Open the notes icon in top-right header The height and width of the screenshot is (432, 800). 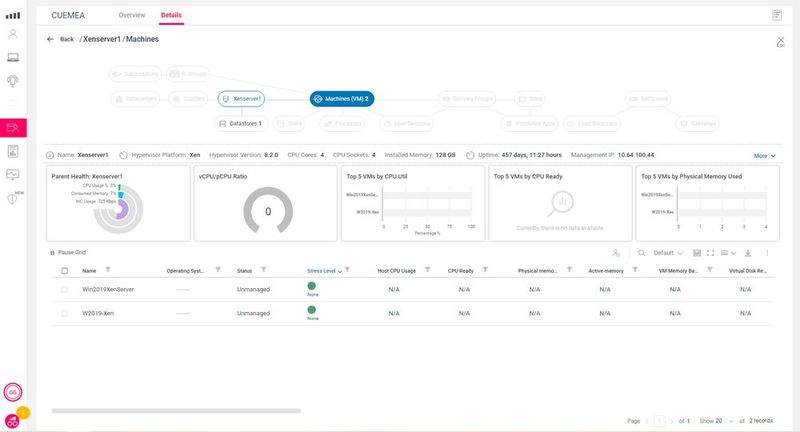tap(777, 15)
